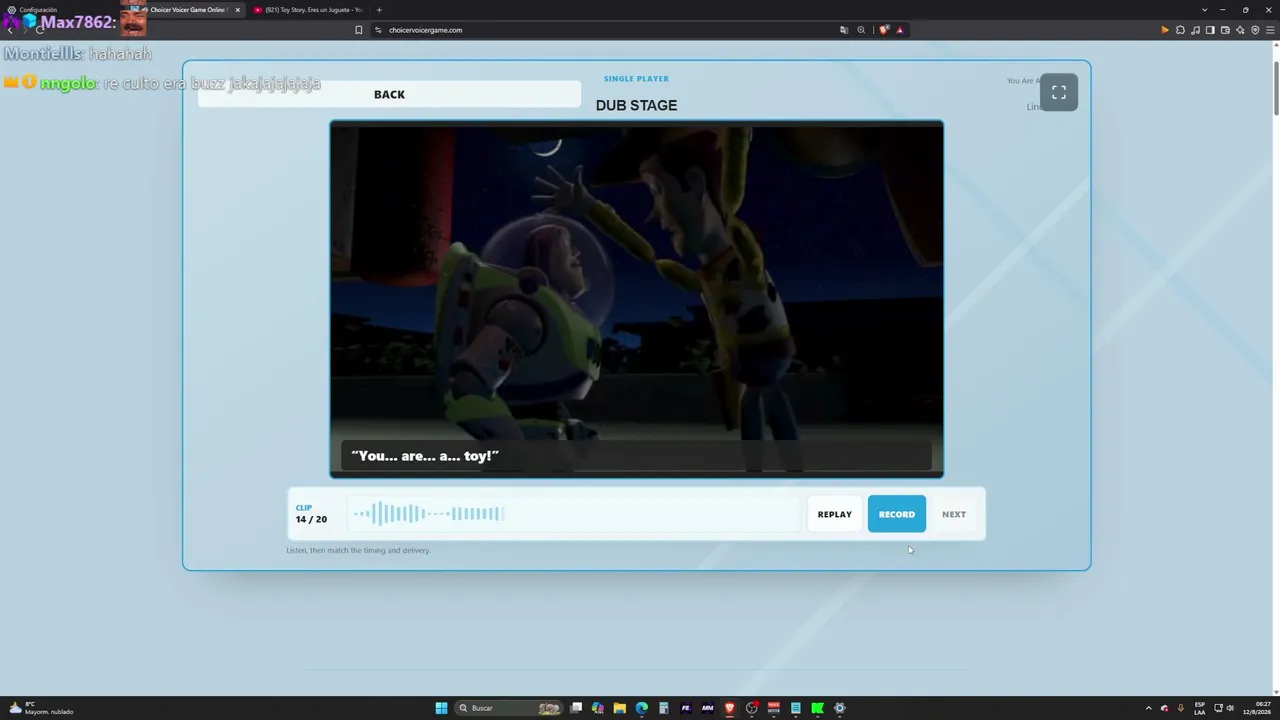This screenshot has width=1280, height=720.
Task: Open the Brave Shields icon
Action: click(883, 30)
